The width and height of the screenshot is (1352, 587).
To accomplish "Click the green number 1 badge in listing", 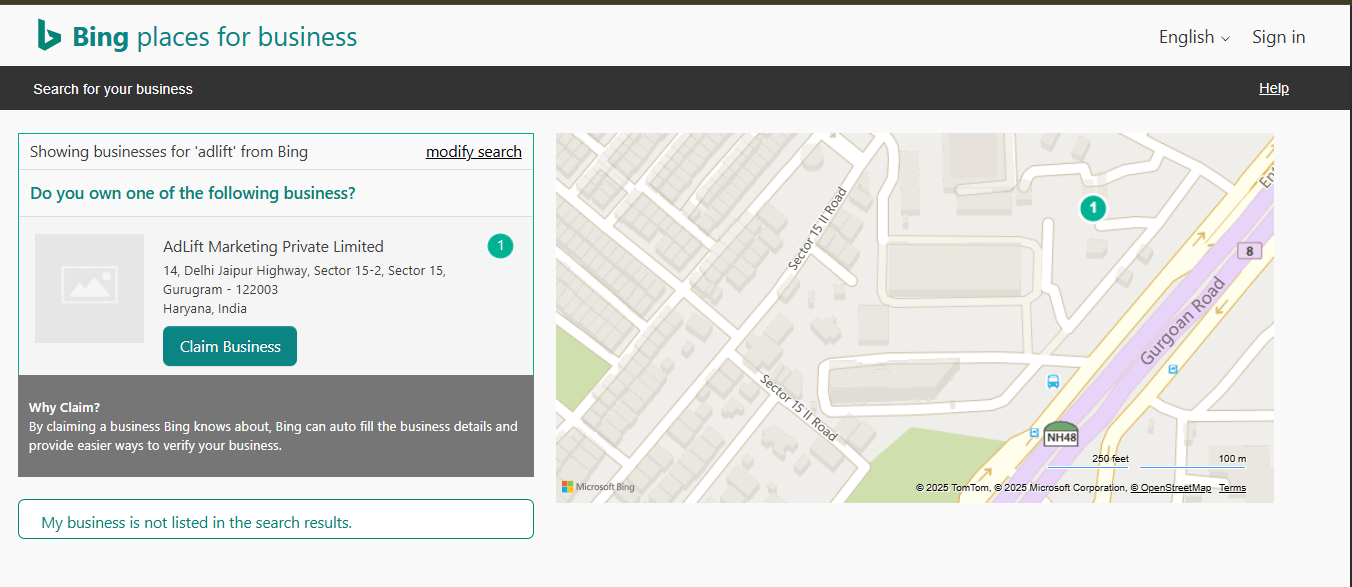I will click(x=500, y=245).
